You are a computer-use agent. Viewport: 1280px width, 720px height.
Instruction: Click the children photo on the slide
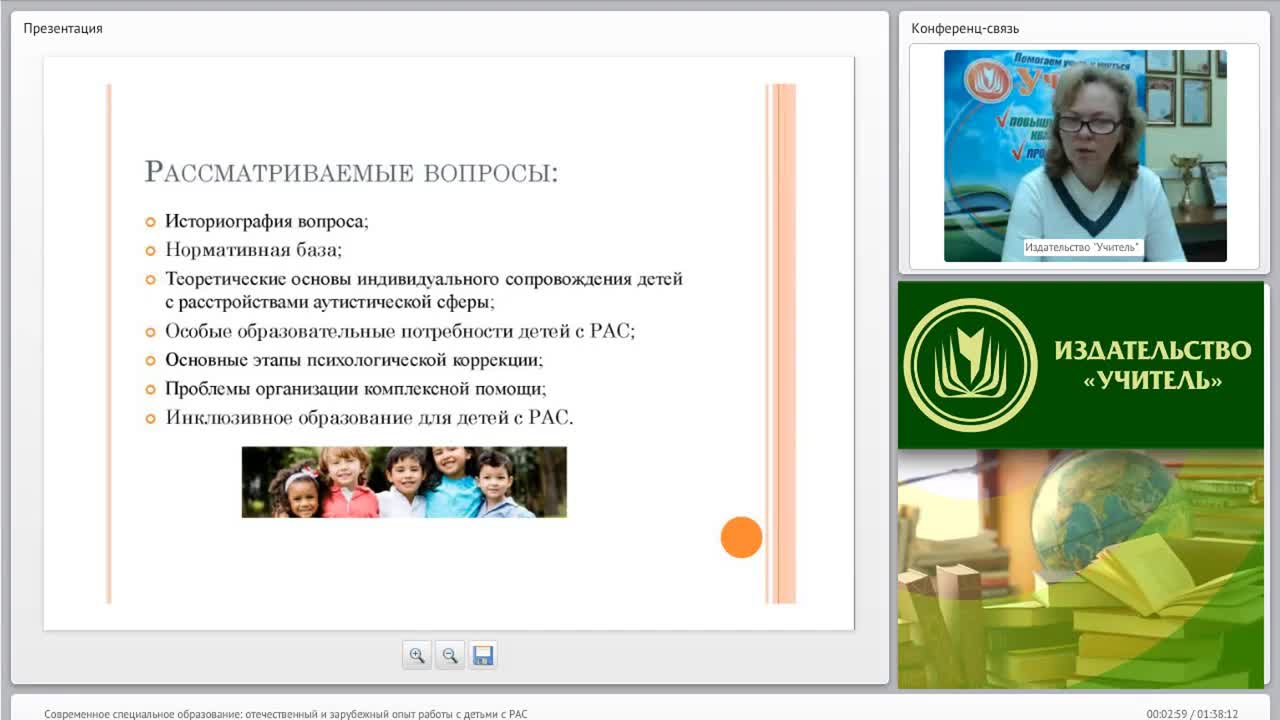tap(404, 482)
